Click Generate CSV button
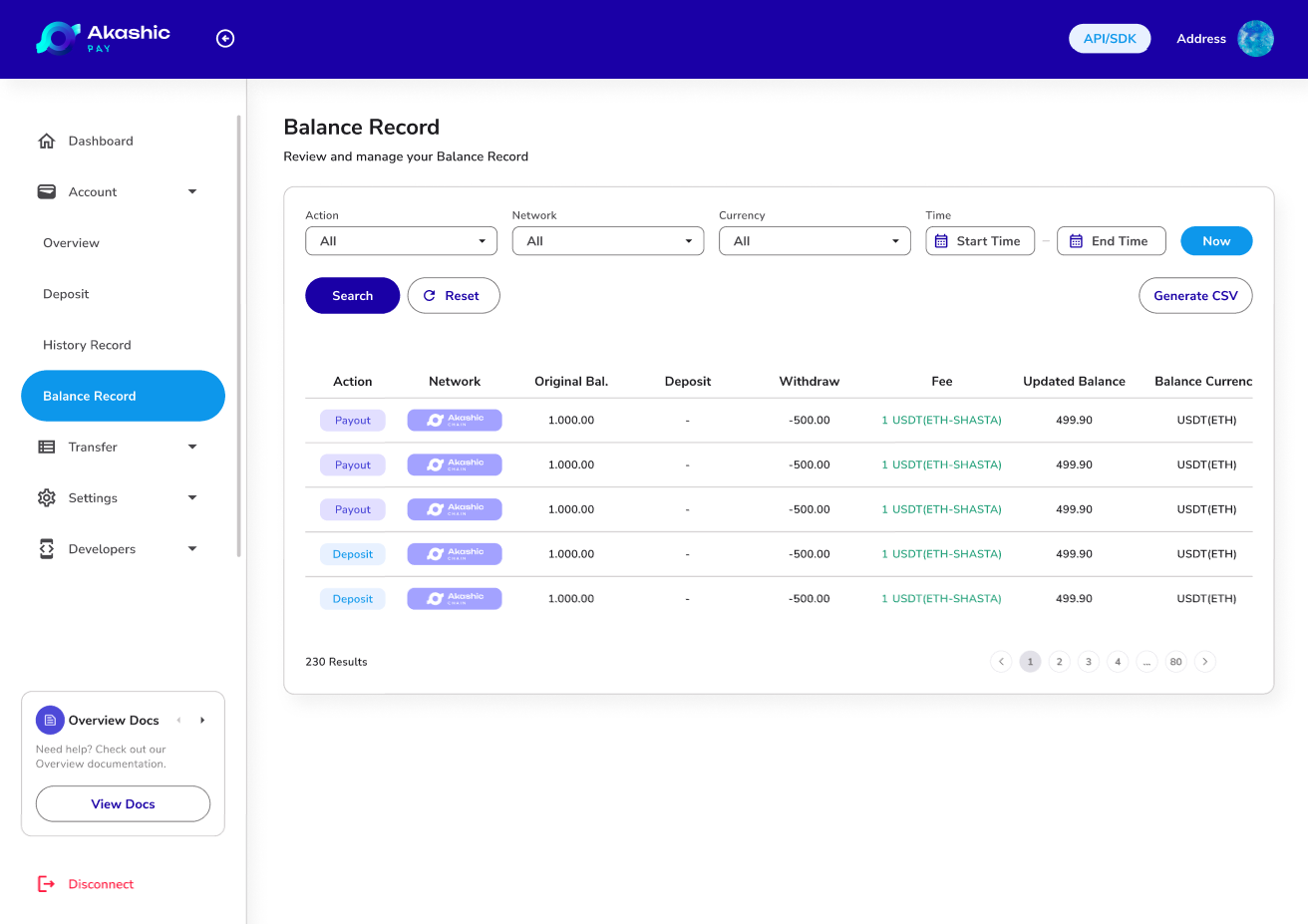 [x=1195, y=296]
